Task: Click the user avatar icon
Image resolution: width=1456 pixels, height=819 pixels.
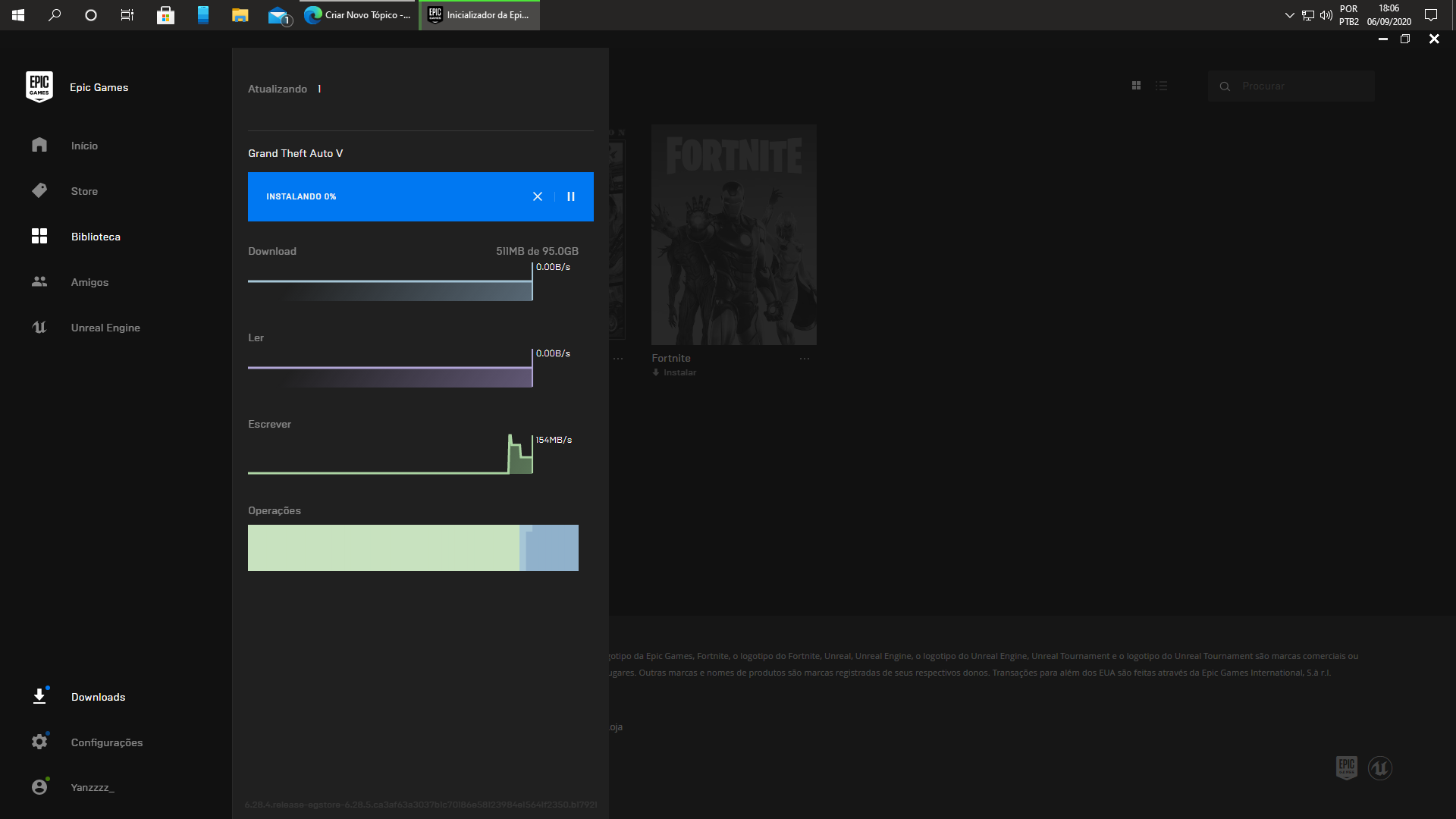Action: [x=39, y=786]
